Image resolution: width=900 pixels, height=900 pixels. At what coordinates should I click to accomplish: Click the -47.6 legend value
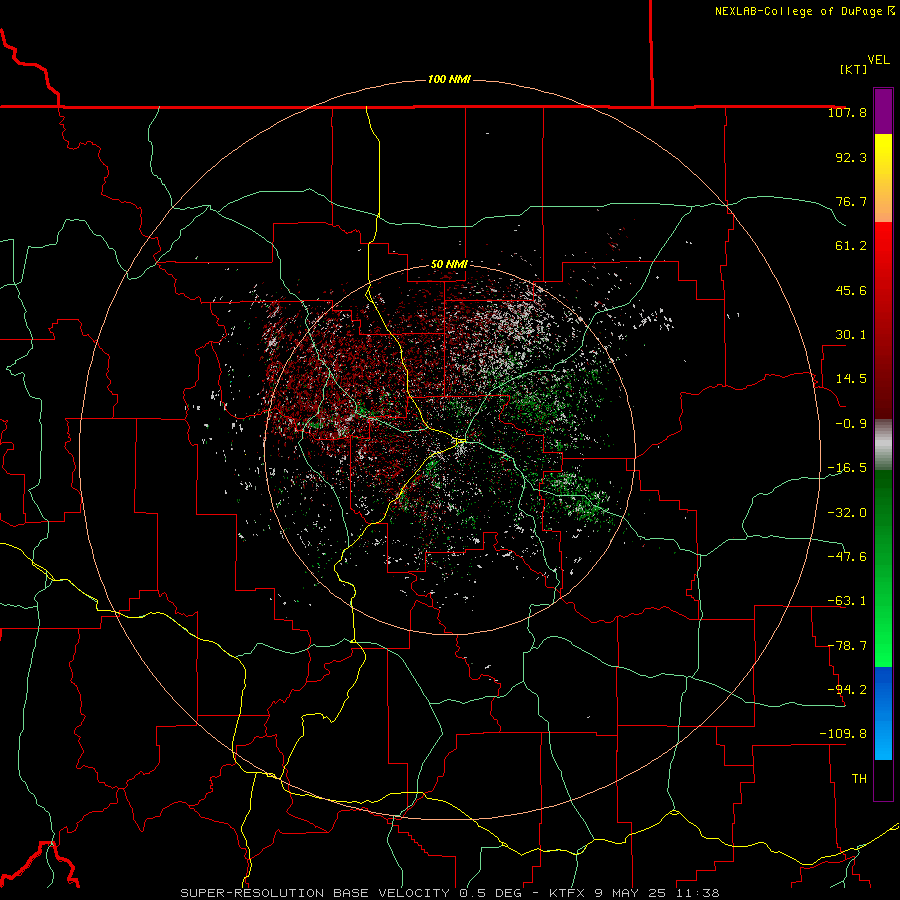pyautogui.click(x=847, y=557)
